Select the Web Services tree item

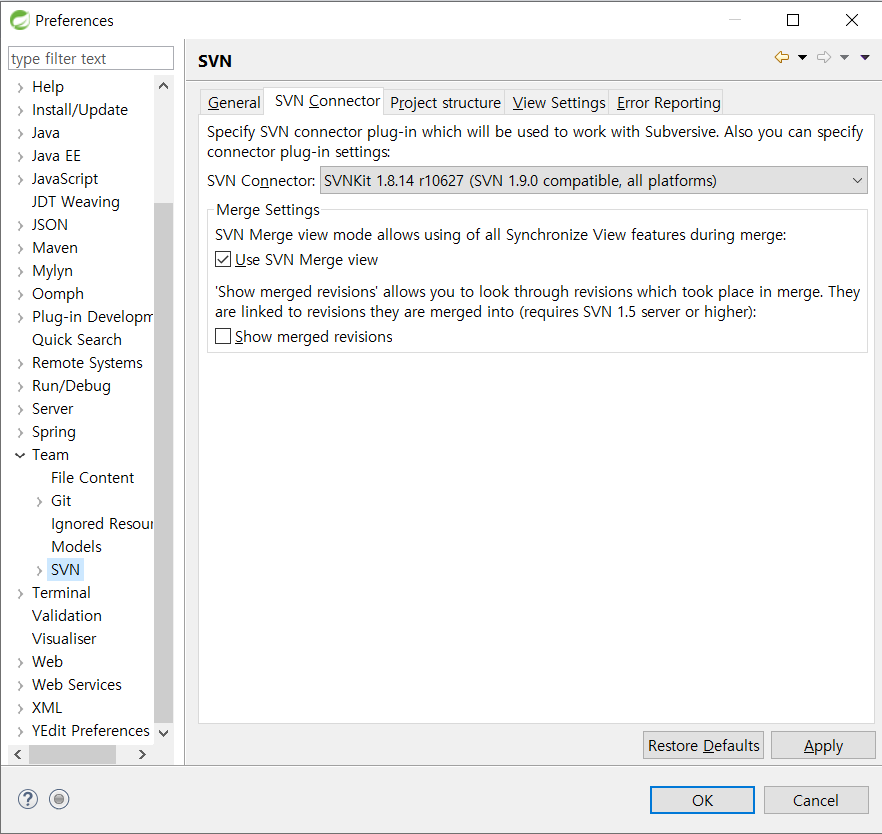pos(76,684)
